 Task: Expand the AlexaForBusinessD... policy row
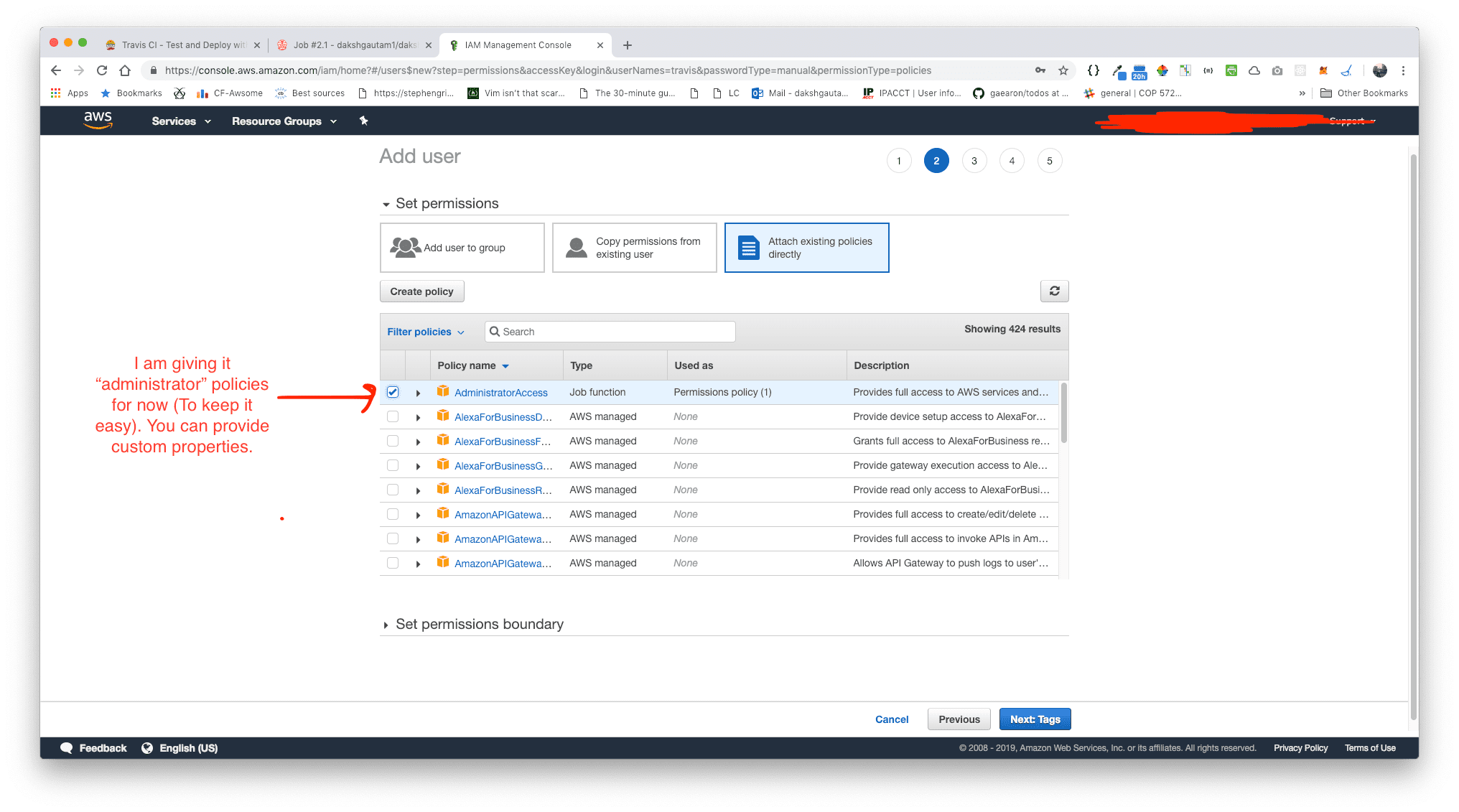(x=418, y=418)
